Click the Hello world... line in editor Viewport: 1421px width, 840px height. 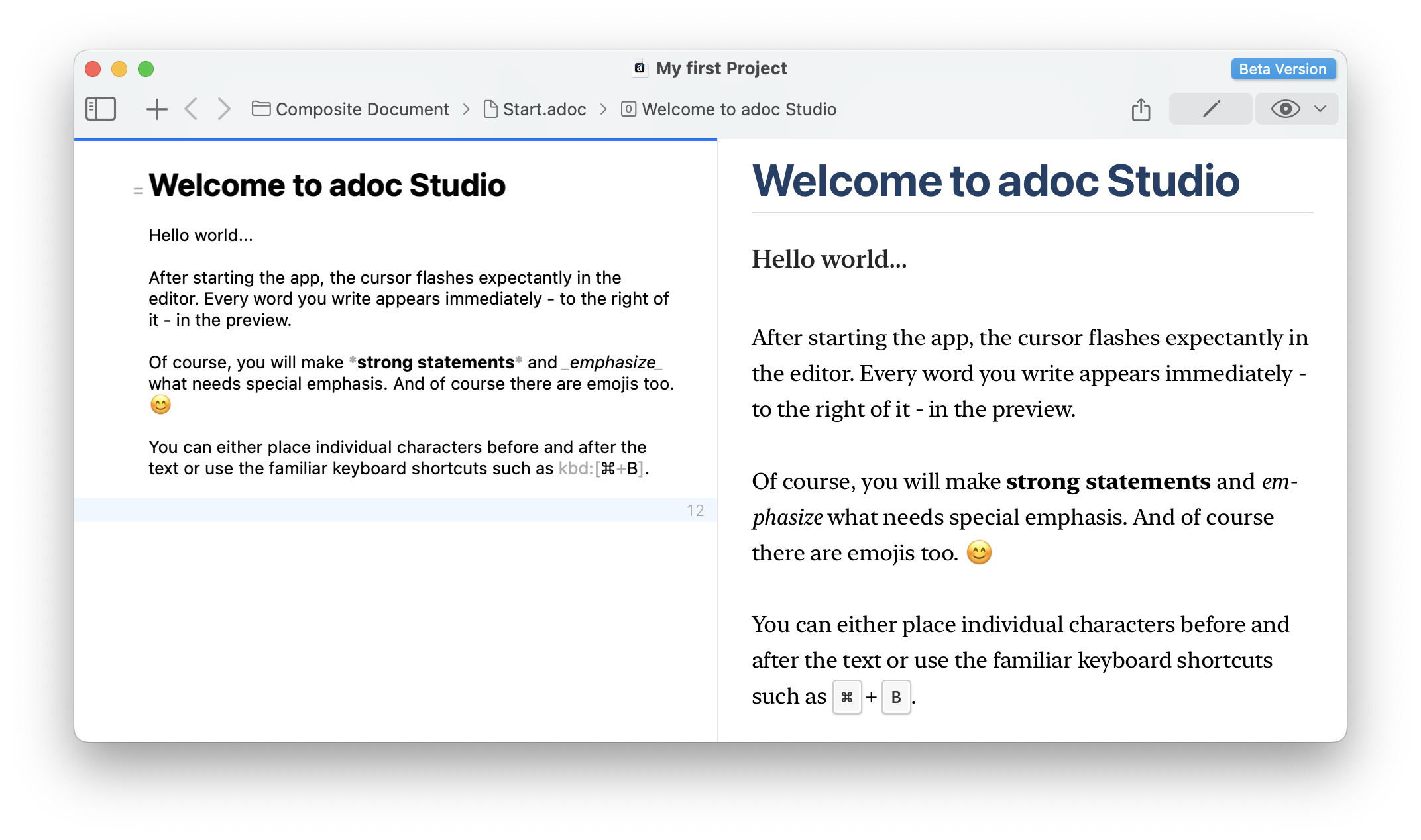pos(200,235)
